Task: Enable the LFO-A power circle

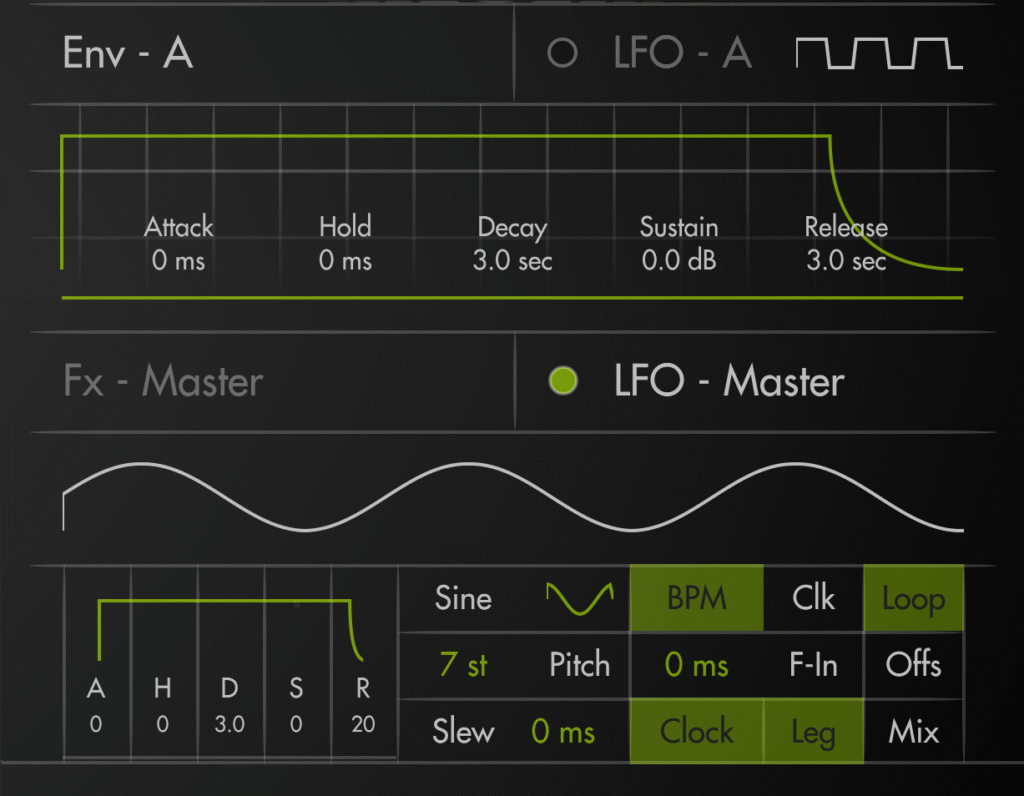Action: click(562, 53)
